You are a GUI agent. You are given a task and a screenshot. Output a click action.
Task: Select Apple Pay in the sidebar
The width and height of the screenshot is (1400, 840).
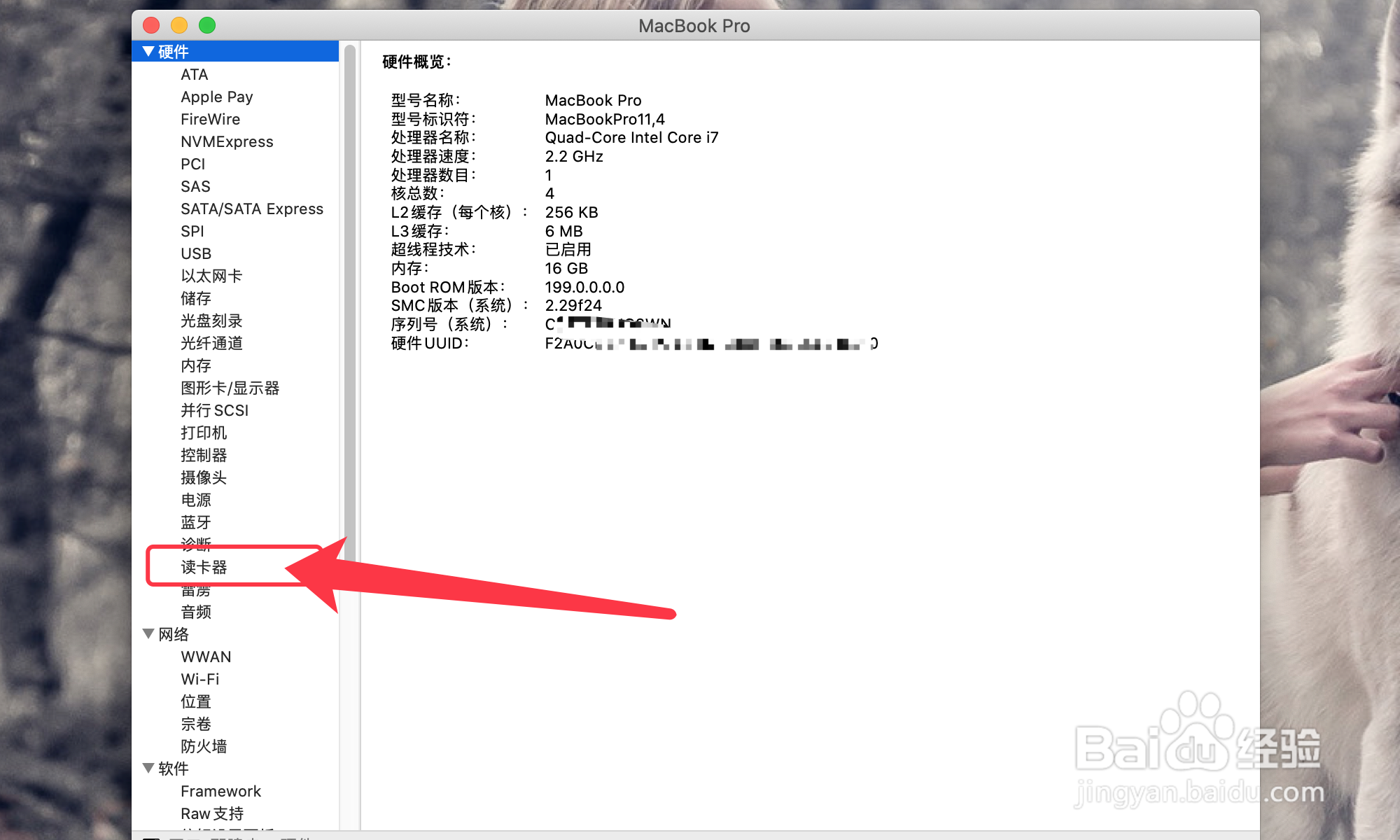coord(216,97)
